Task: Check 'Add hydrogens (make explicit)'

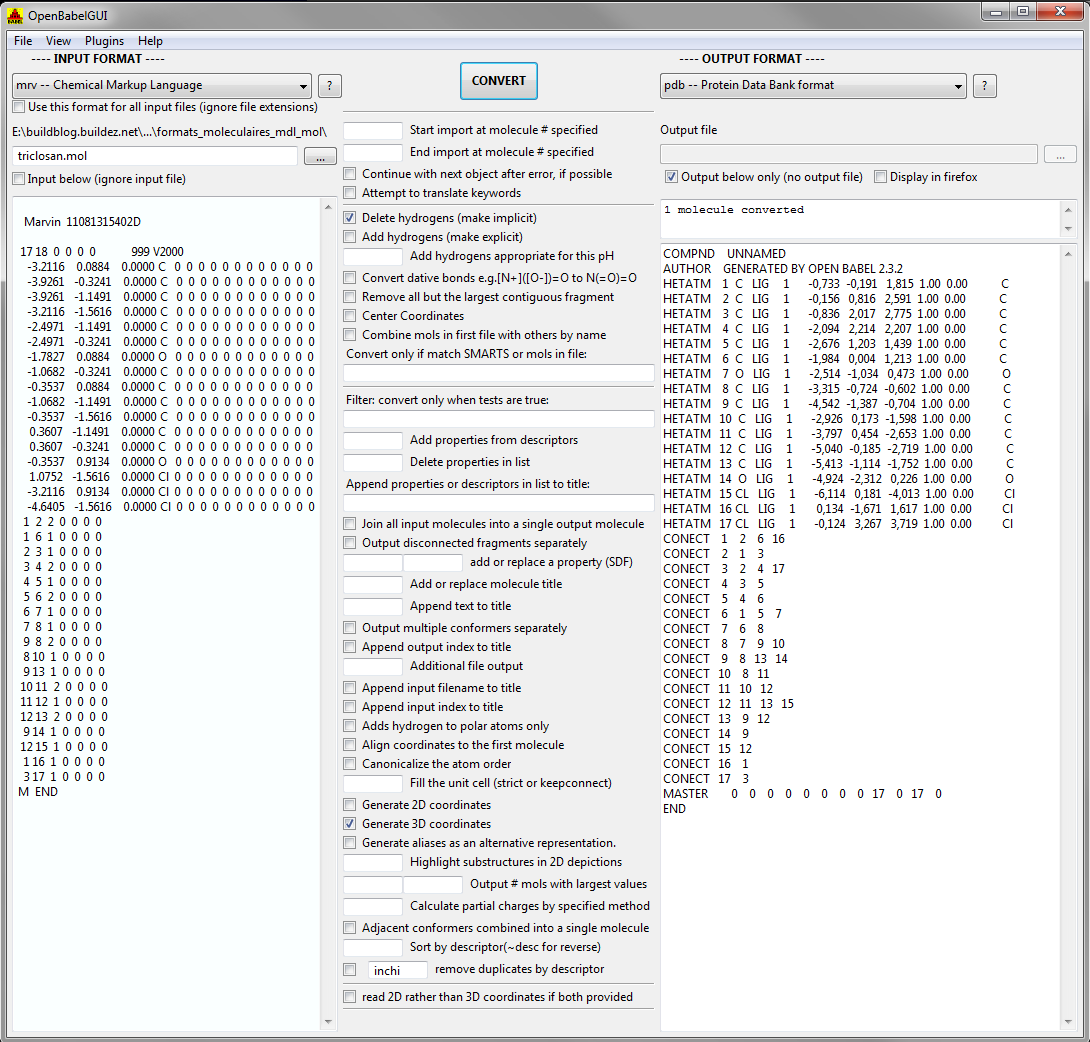Action: [x=350, y=237]
